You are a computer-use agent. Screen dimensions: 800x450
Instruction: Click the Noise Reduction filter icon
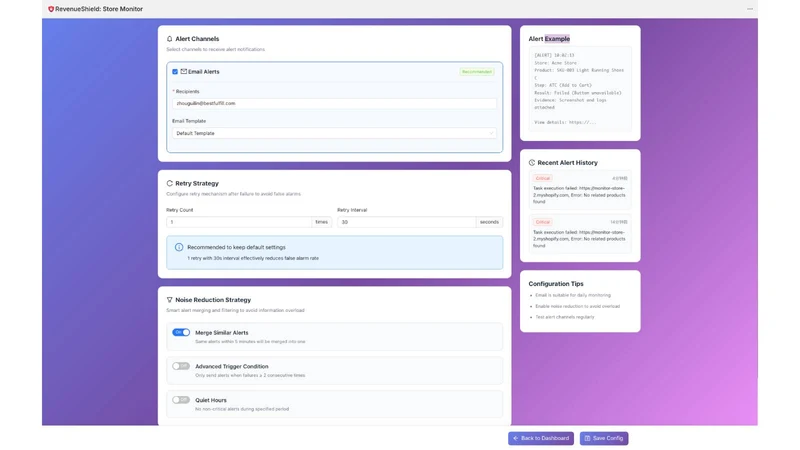pos(169,300)
